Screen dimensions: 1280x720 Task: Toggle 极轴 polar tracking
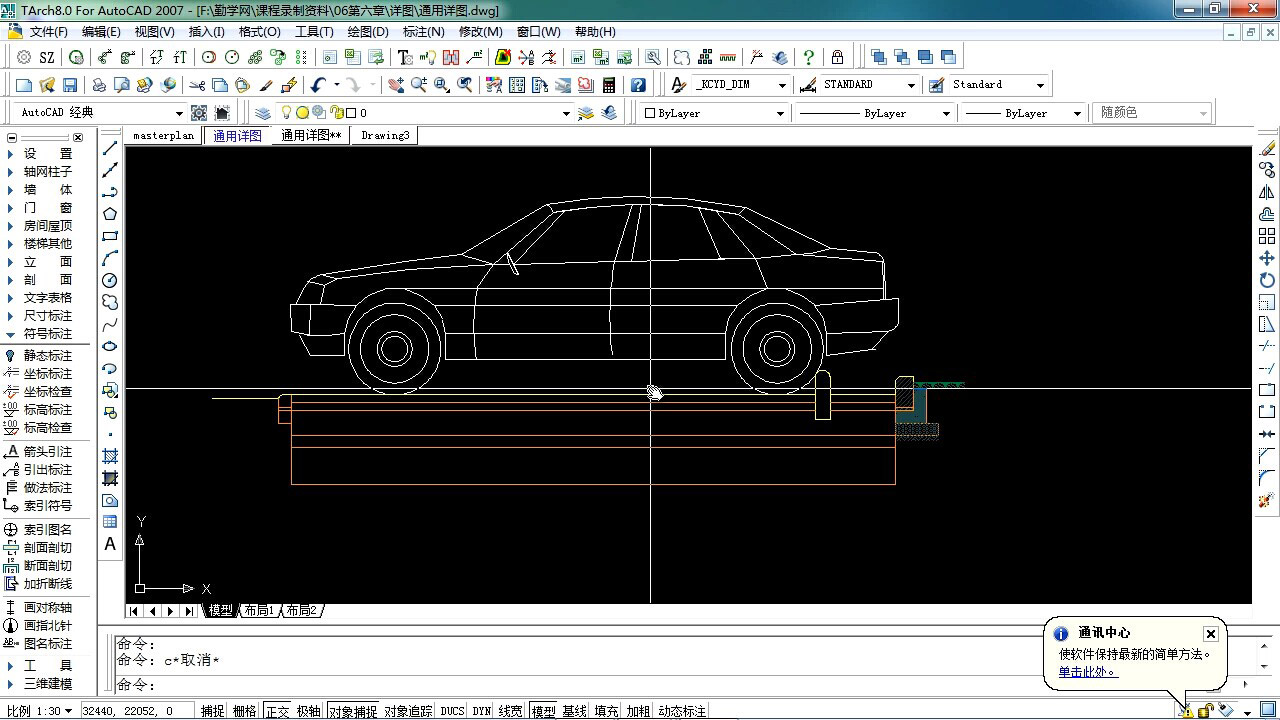(x=309, y=711)
